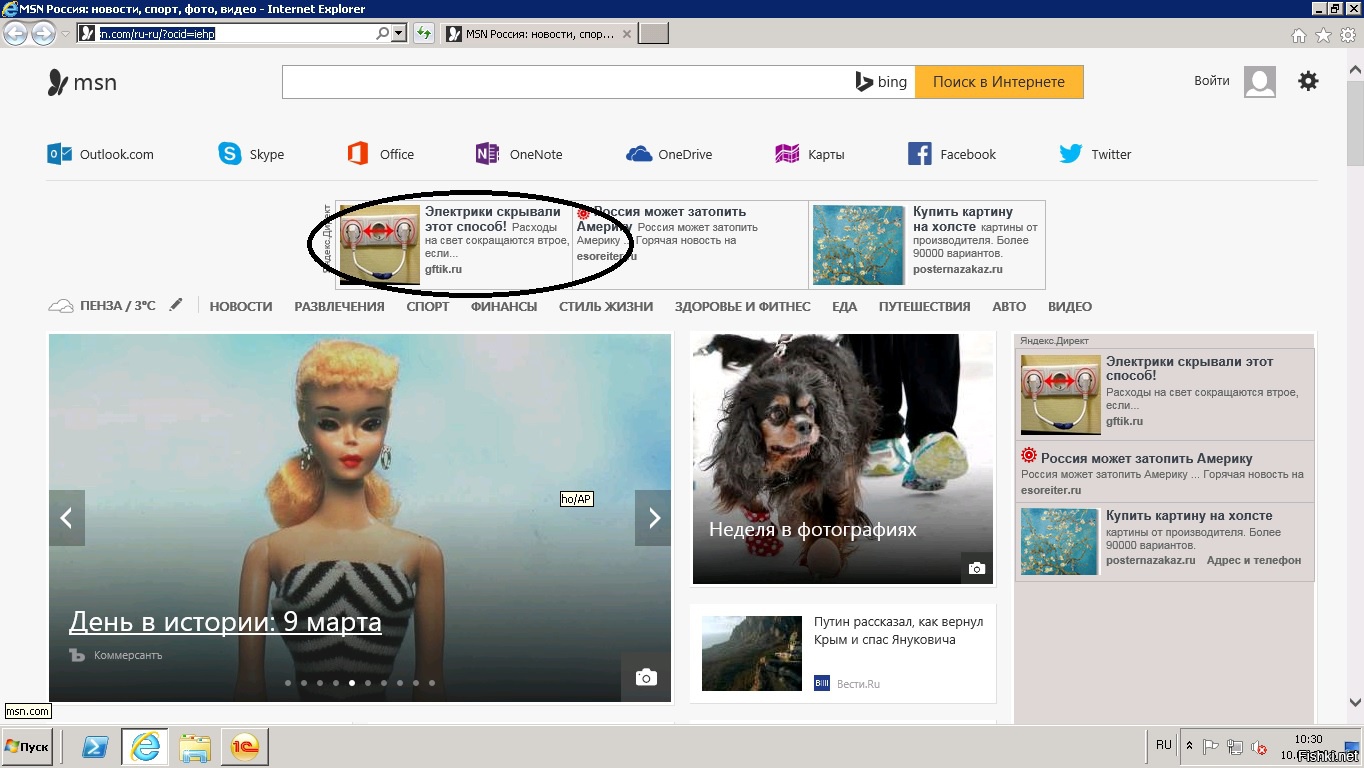Open Windows Explorer from taskbar
Viewport: 1364px width, 768px height.
[x=196, y=747]
